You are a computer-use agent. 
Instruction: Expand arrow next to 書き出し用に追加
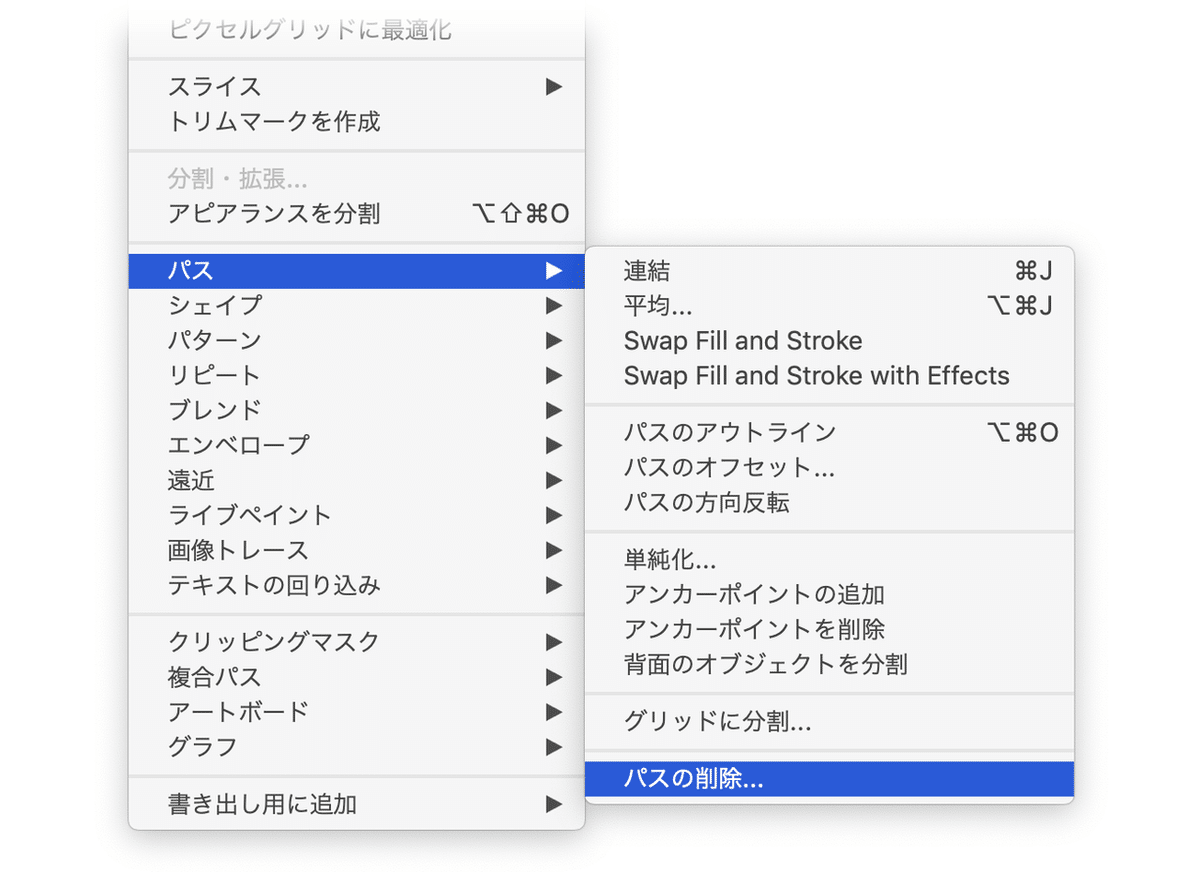553,804
